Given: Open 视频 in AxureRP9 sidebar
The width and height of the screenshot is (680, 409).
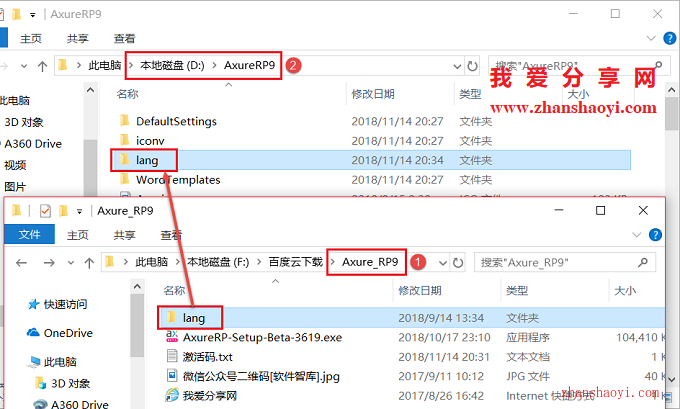Looking at the screenshot, I should point(15,165).
